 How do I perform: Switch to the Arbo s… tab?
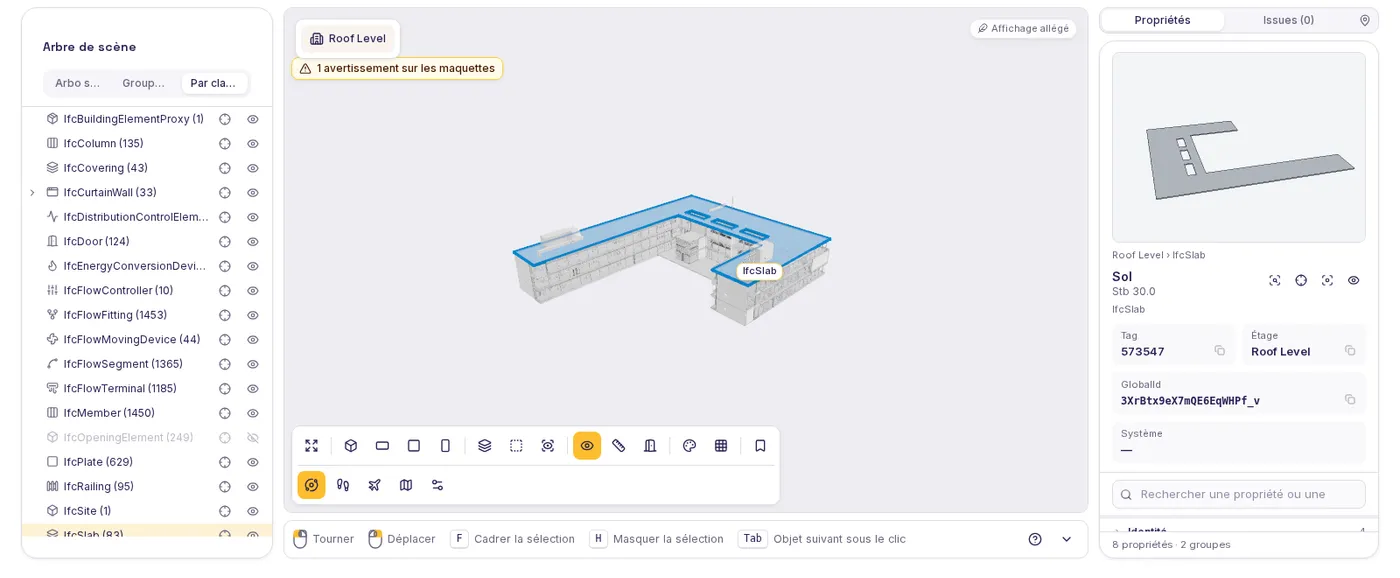(x=78, y=83)
